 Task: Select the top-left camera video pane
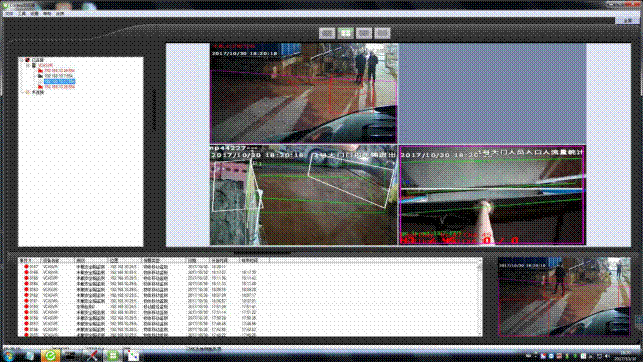pos(304,93)
